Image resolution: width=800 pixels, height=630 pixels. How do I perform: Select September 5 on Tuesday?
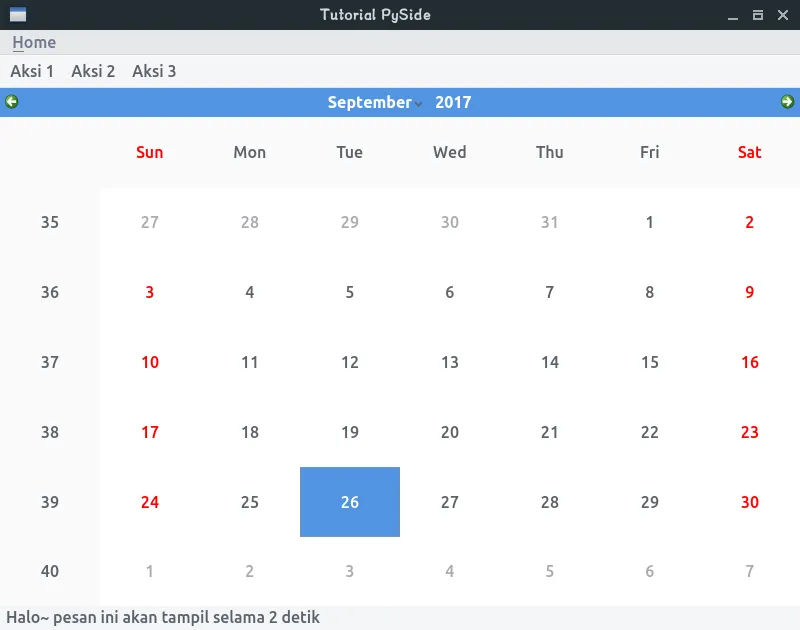(x=349, y=292)
